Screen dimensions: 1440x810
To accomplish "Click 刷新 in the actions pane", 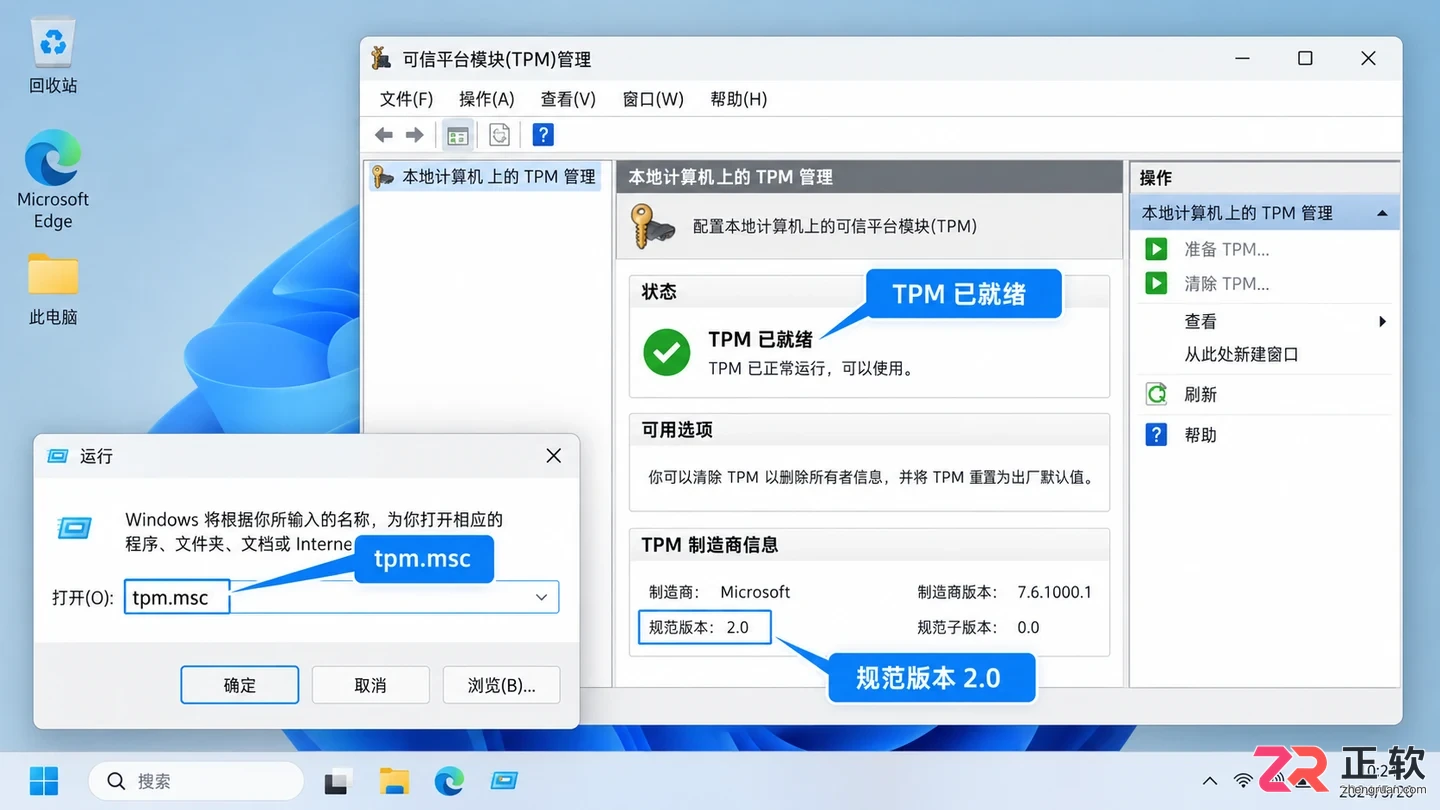I will (1200, 395).
